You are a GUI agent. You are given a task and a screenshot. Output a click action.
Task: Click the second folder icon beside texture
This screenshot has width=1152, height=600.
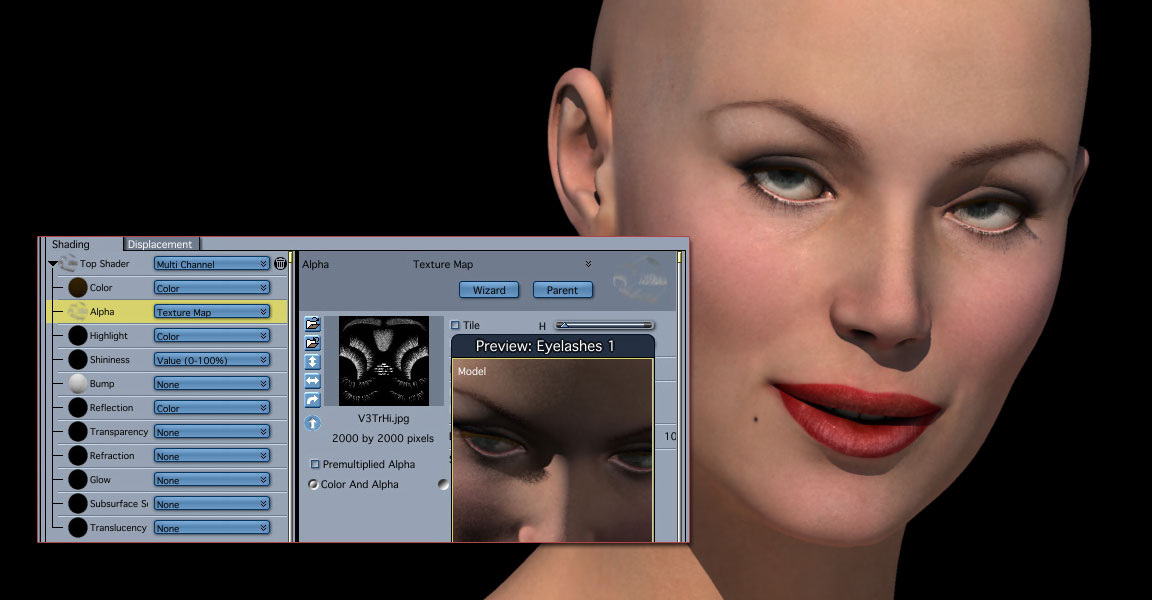(312, 342)
